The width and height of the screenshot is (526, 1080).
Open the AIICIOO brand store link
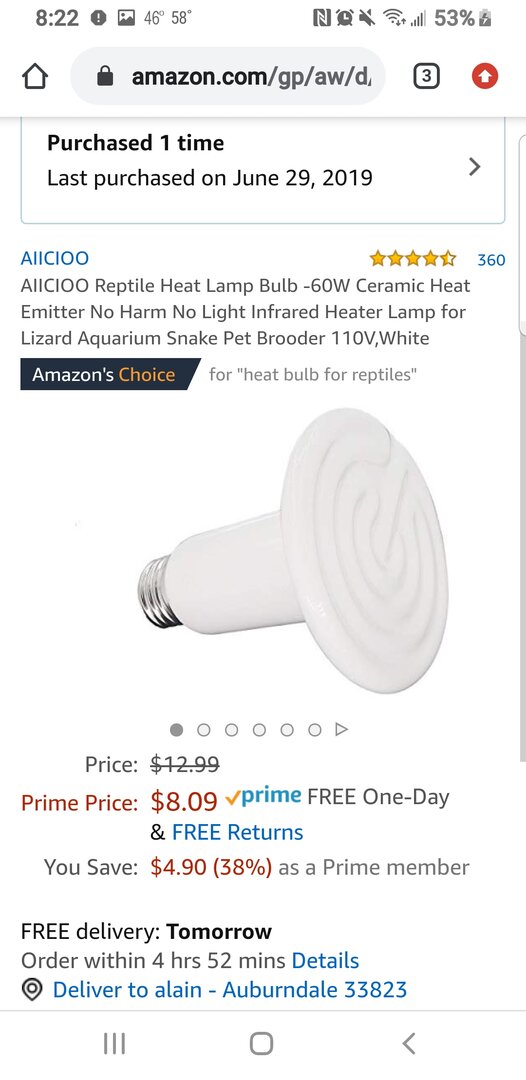click(x=54, y=258)
